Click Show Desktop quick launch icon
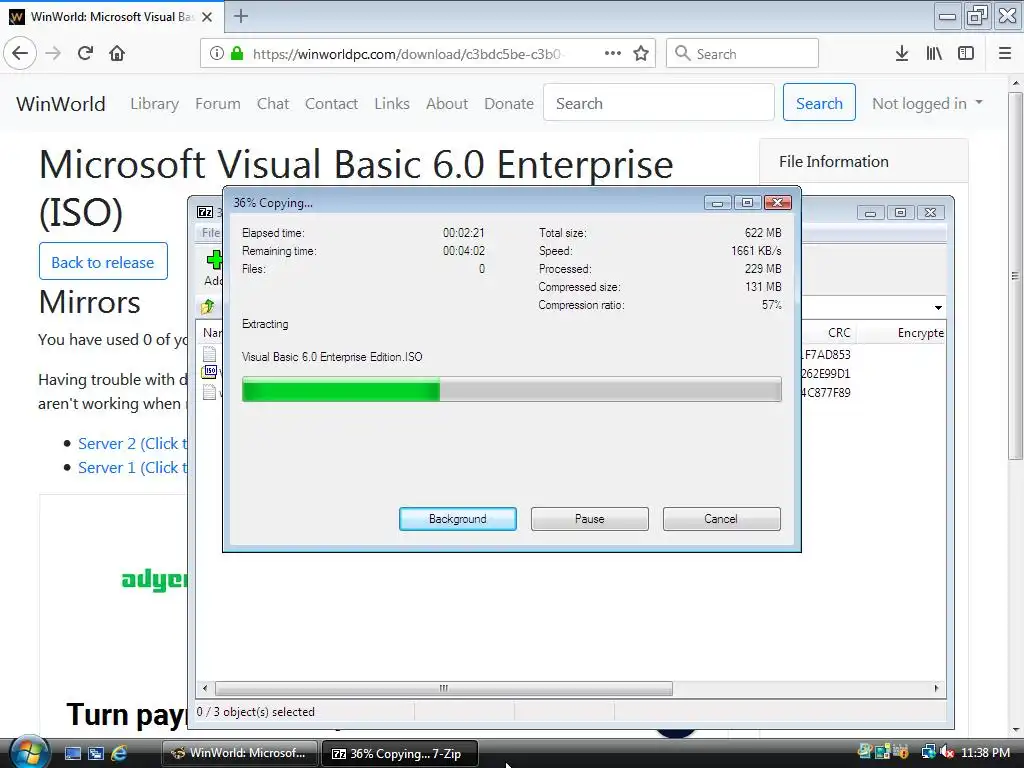This screenshot has width=1024, height=768. point(72,753)
